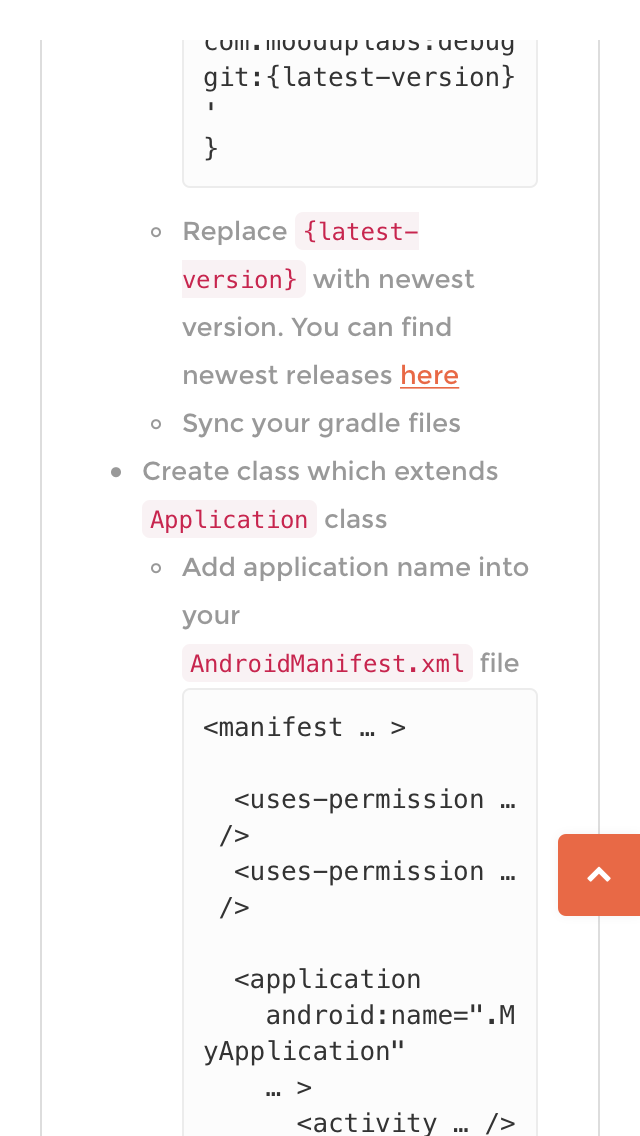Viewport: 640px width, 1136px height.
Task: Click the hollow bullet beside "Sync your gradle files"
Action: click(156, 424)
